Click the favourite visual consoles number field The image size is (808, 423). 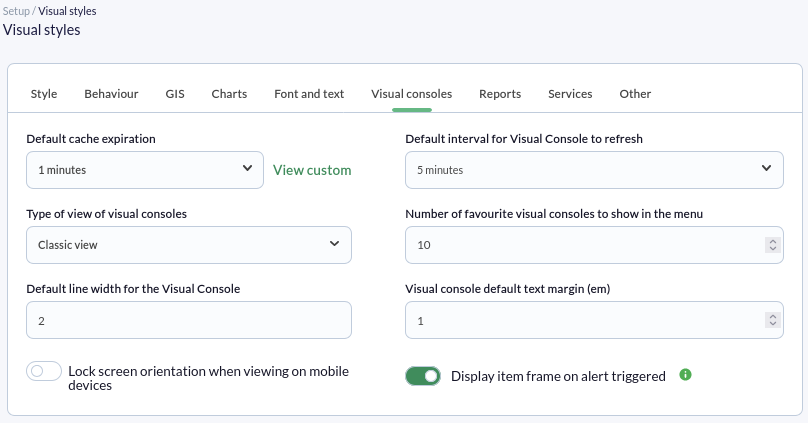tap(594, 245)
